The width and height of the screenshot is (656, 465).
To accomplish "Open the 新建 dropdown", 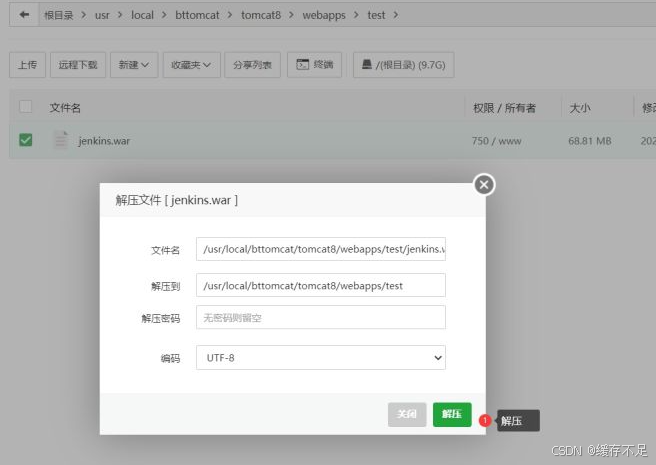I will pyautogui.click(x=134, y=65).
